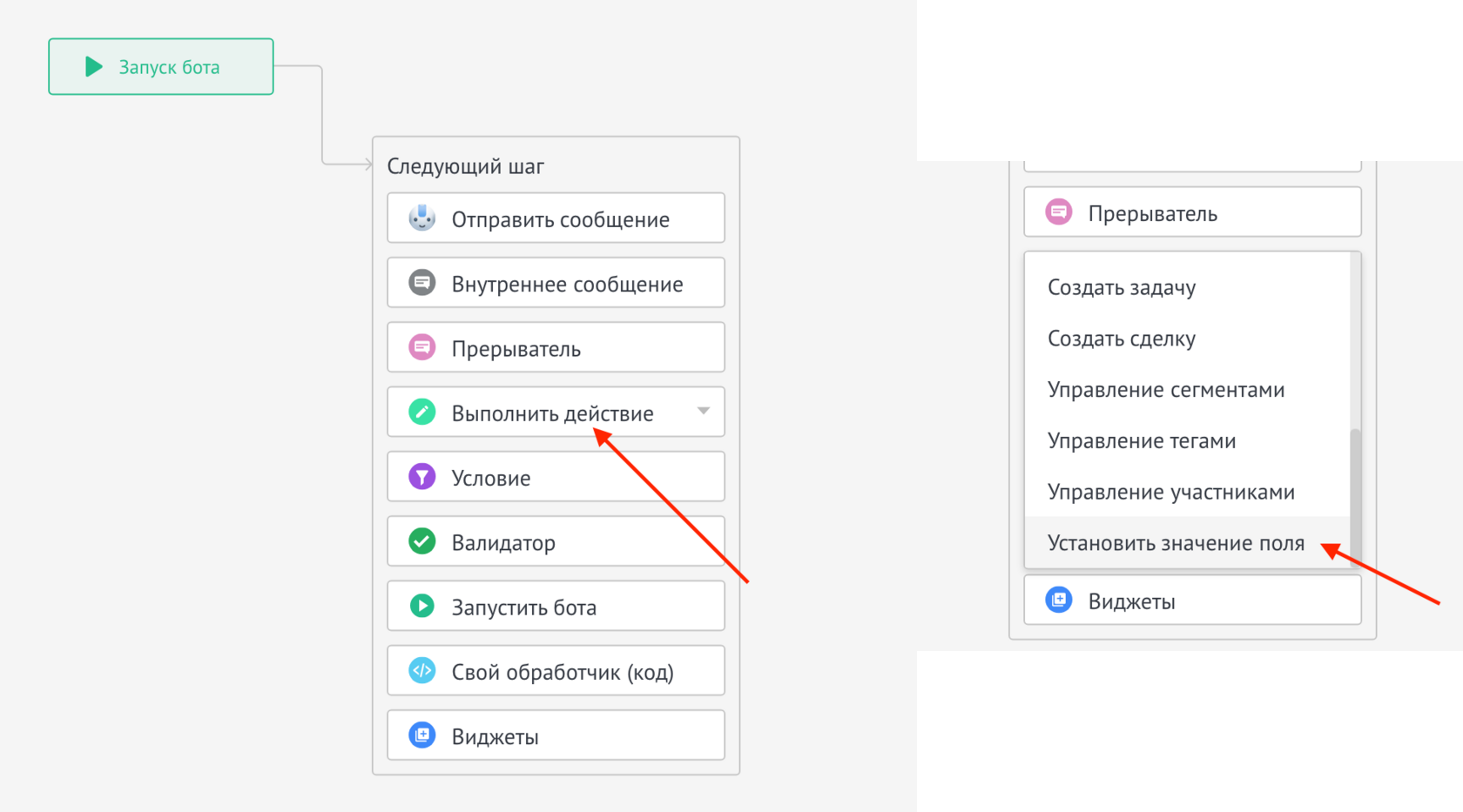Click the gray chat icon for Внутреннее сообщение

coord(422,283)
